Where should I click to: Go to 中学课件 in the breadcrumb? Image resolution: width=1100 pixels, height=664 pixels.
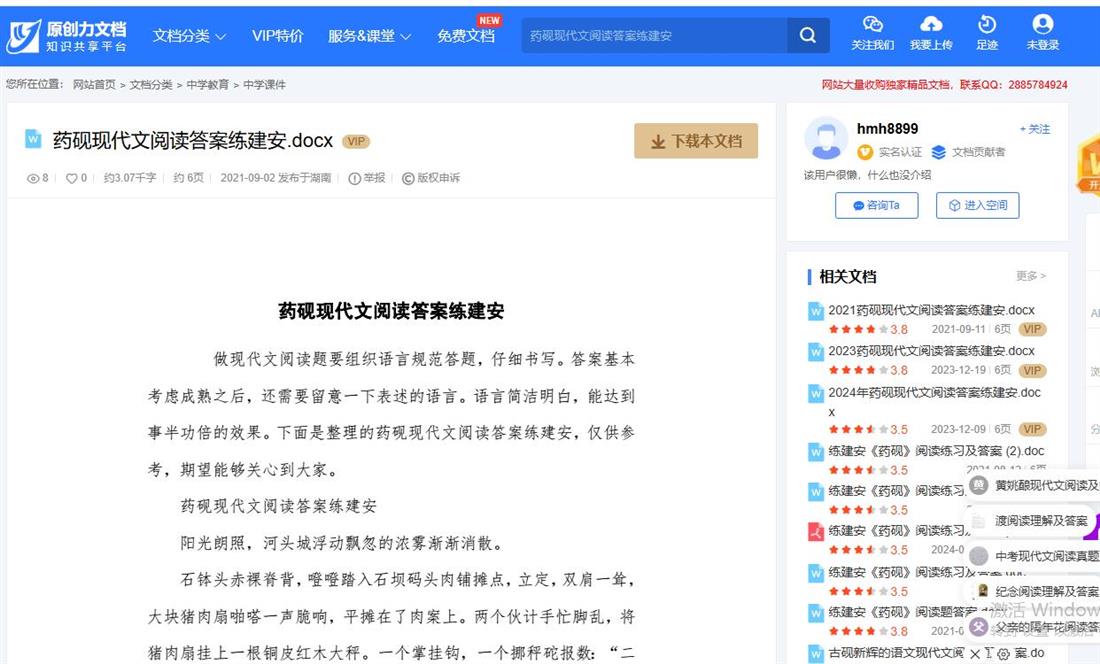coord(264,85)
